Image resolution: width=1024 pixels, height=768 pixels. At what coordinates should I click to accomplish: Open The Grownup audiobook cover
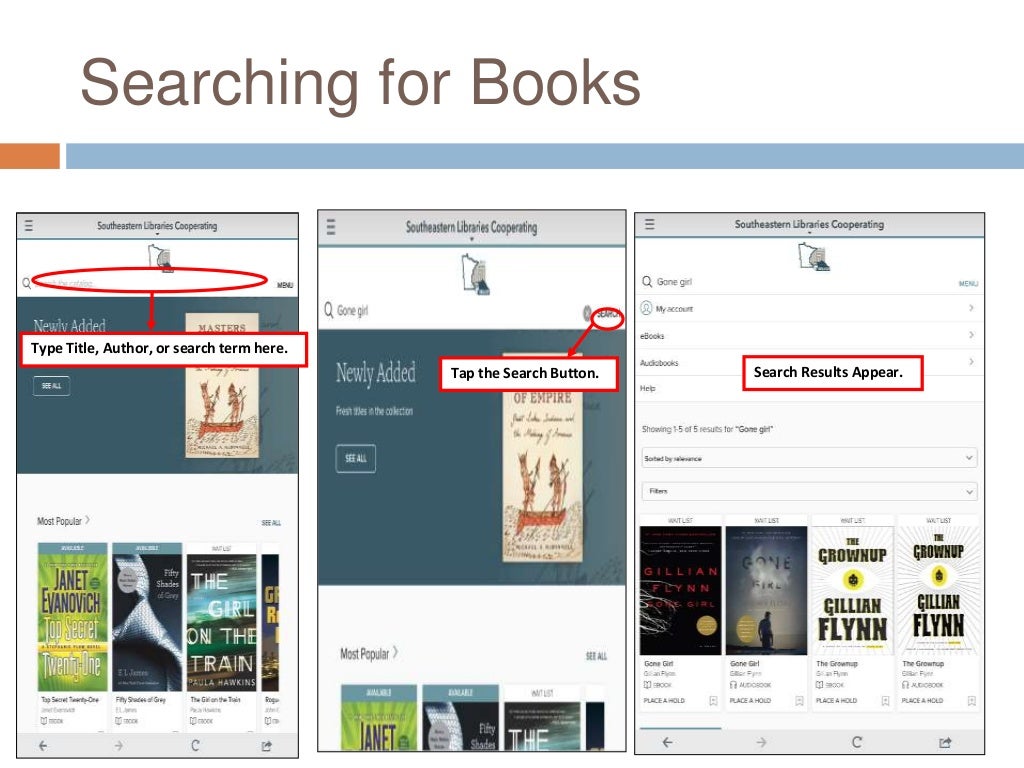coord(939,590)
